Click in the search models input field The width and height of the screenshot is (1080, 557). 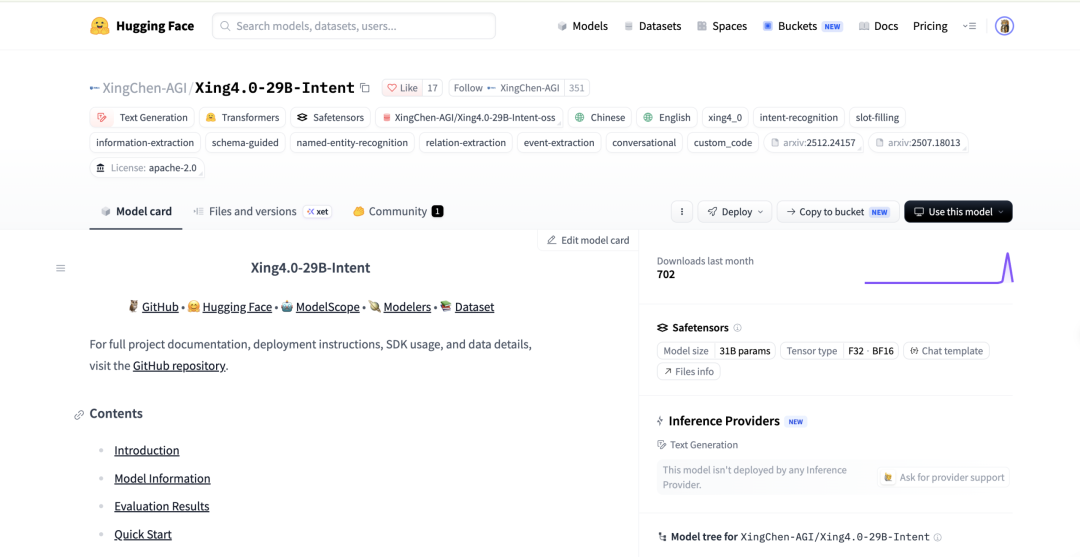click(354, 26)
